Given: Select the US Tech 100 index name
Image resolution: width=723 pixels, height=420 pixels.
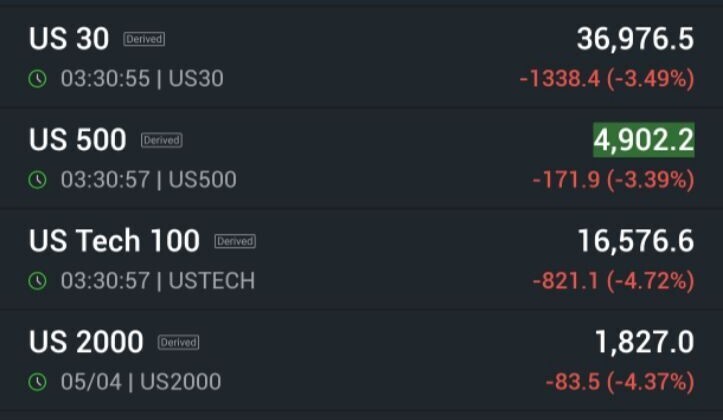Looking at the screenshot, I should coord(114,241).
